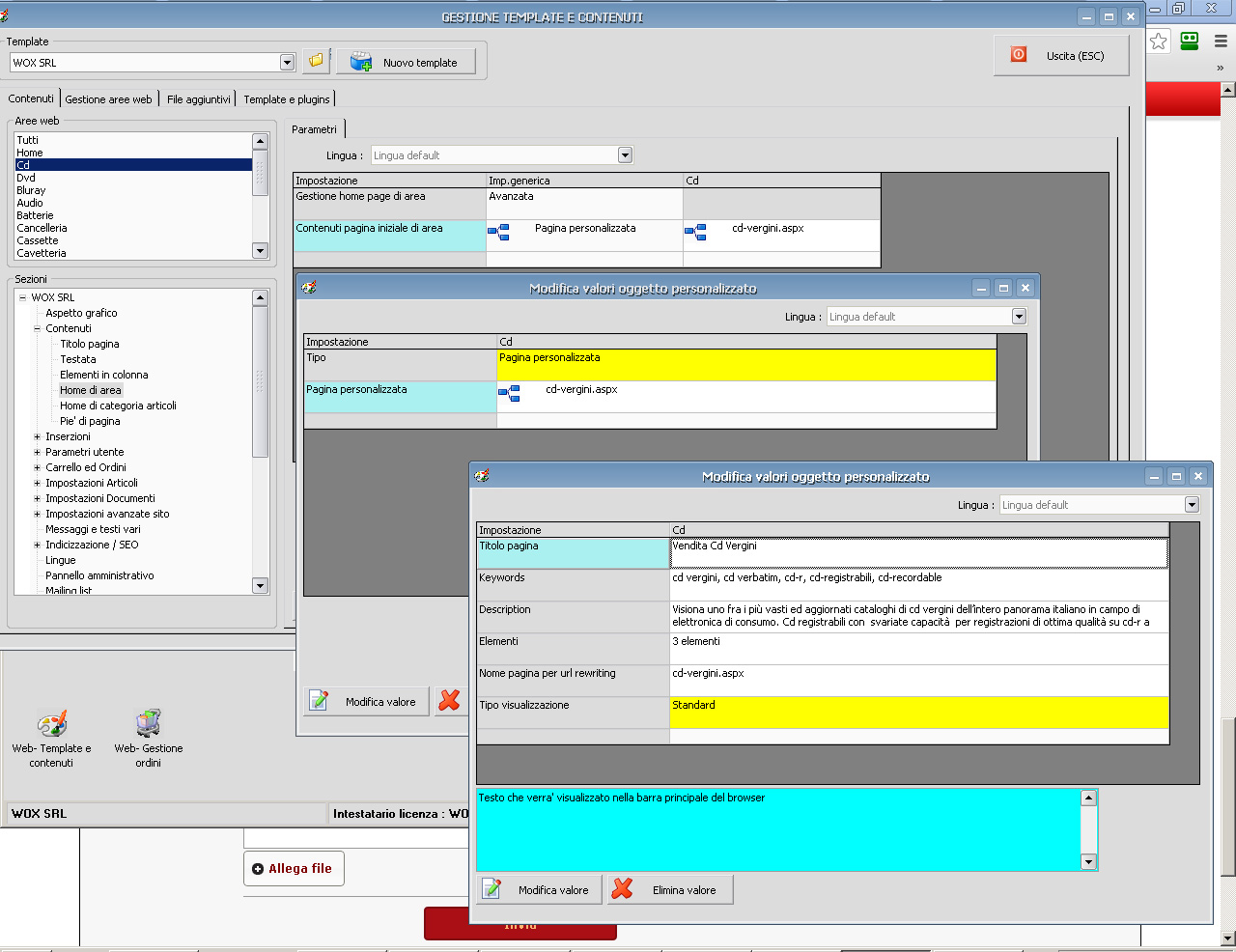Click Modifica valore in the back dialog
Screen dimensions: 1236x952
pyautogui.click(x=367, y=701)
